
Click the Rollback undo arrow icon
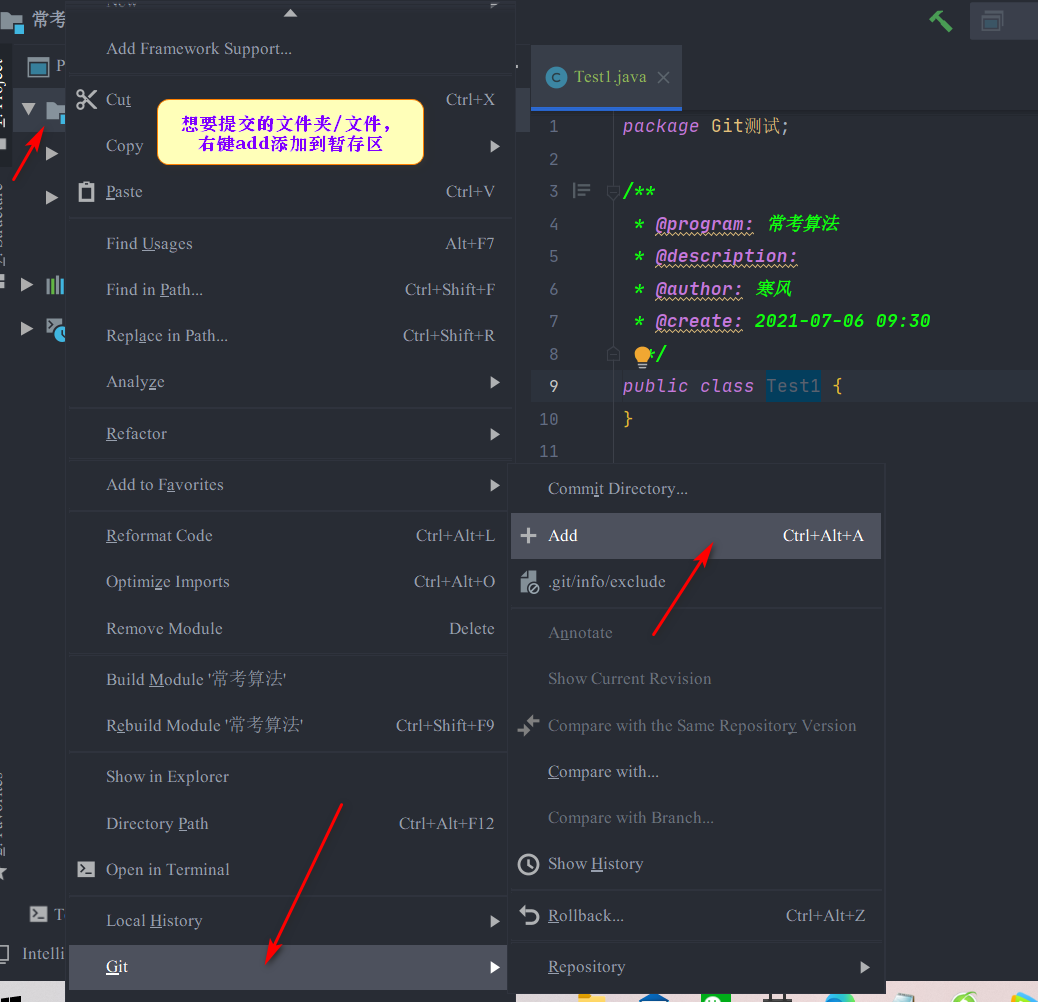tap(529, 915)
